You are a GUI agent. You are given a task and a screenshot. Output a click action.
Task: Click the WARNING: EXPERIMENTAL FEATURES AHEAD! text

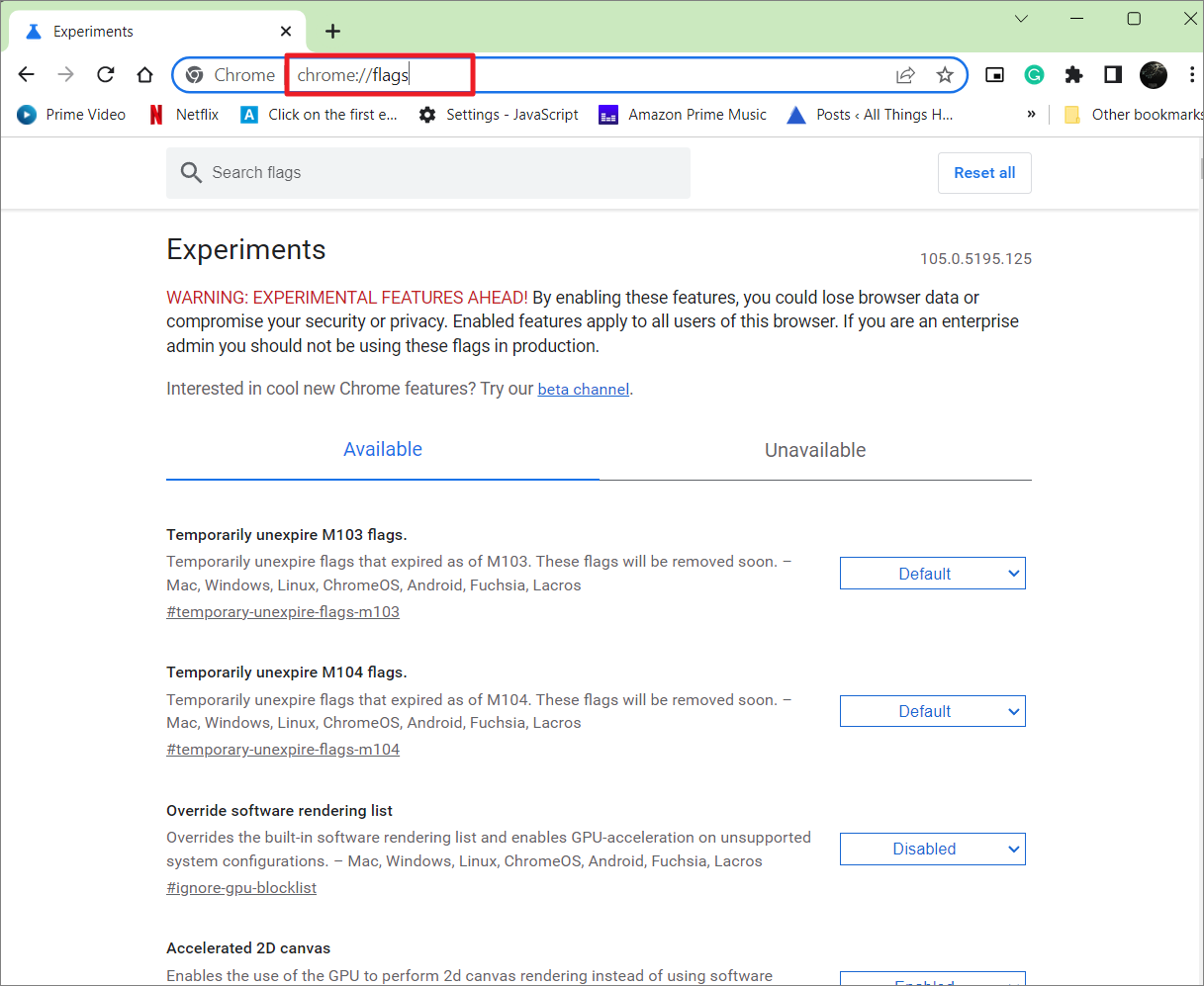(347, 298)
